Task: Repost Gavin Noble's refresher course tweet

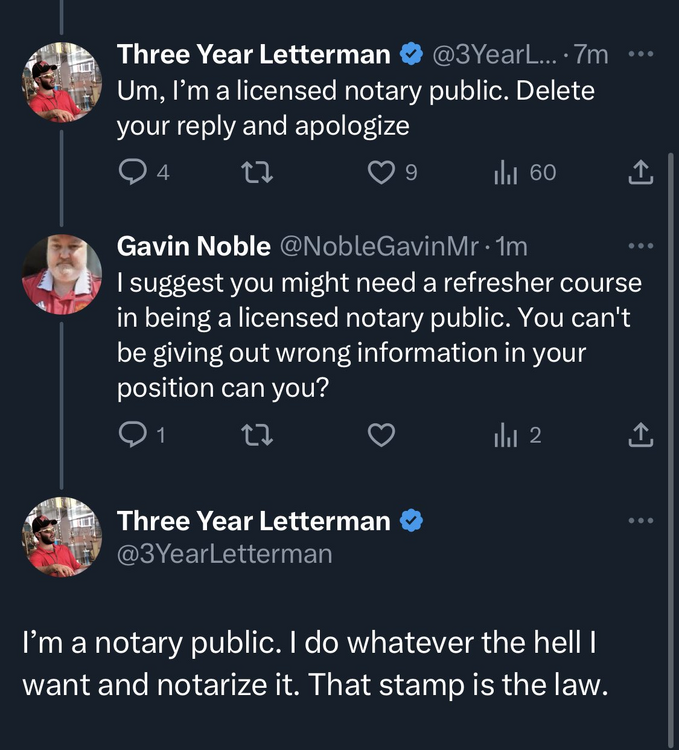Action: point(258,434)
